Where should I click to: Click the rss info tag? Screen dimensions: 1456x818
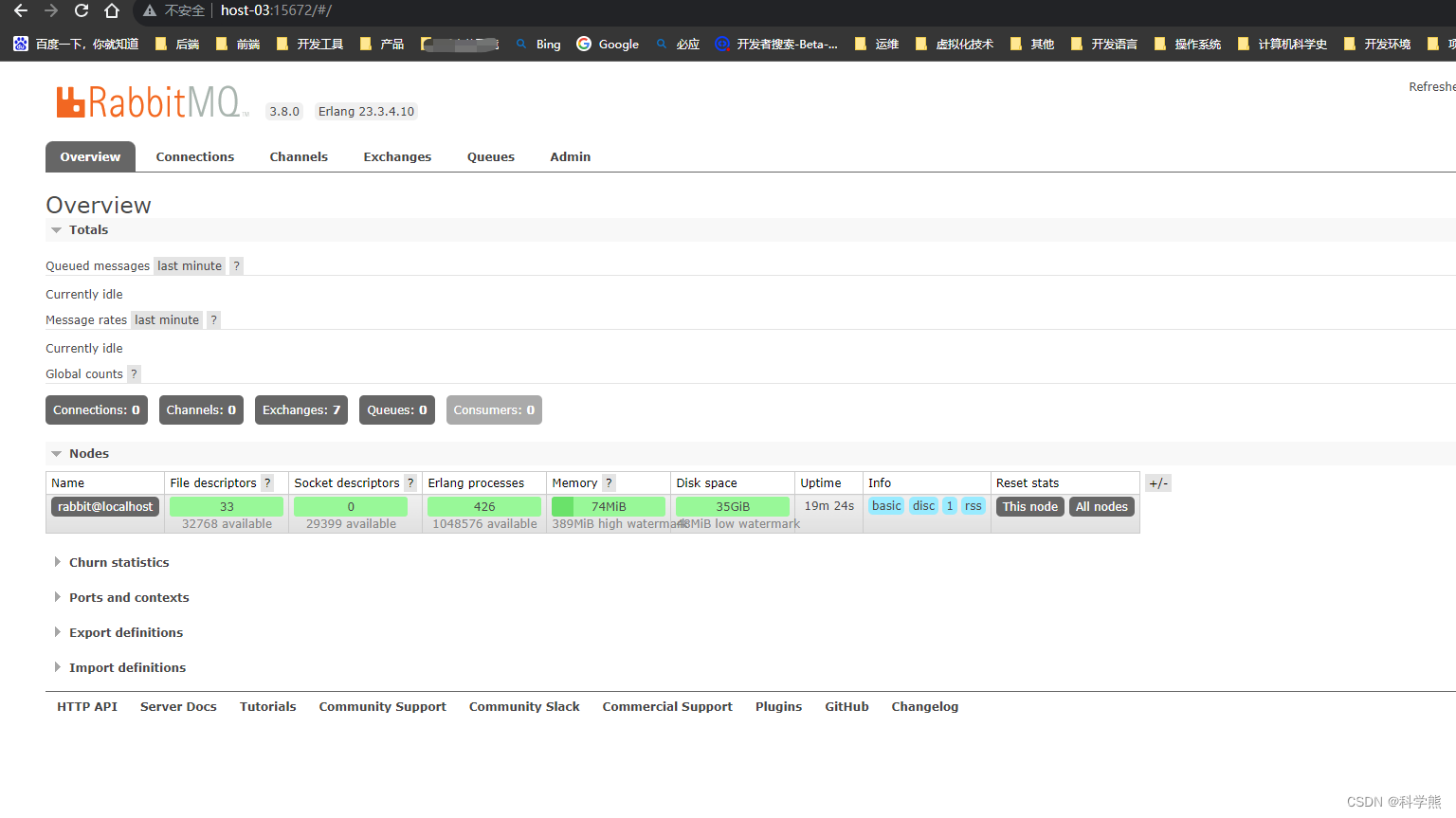tap(974, 505)
